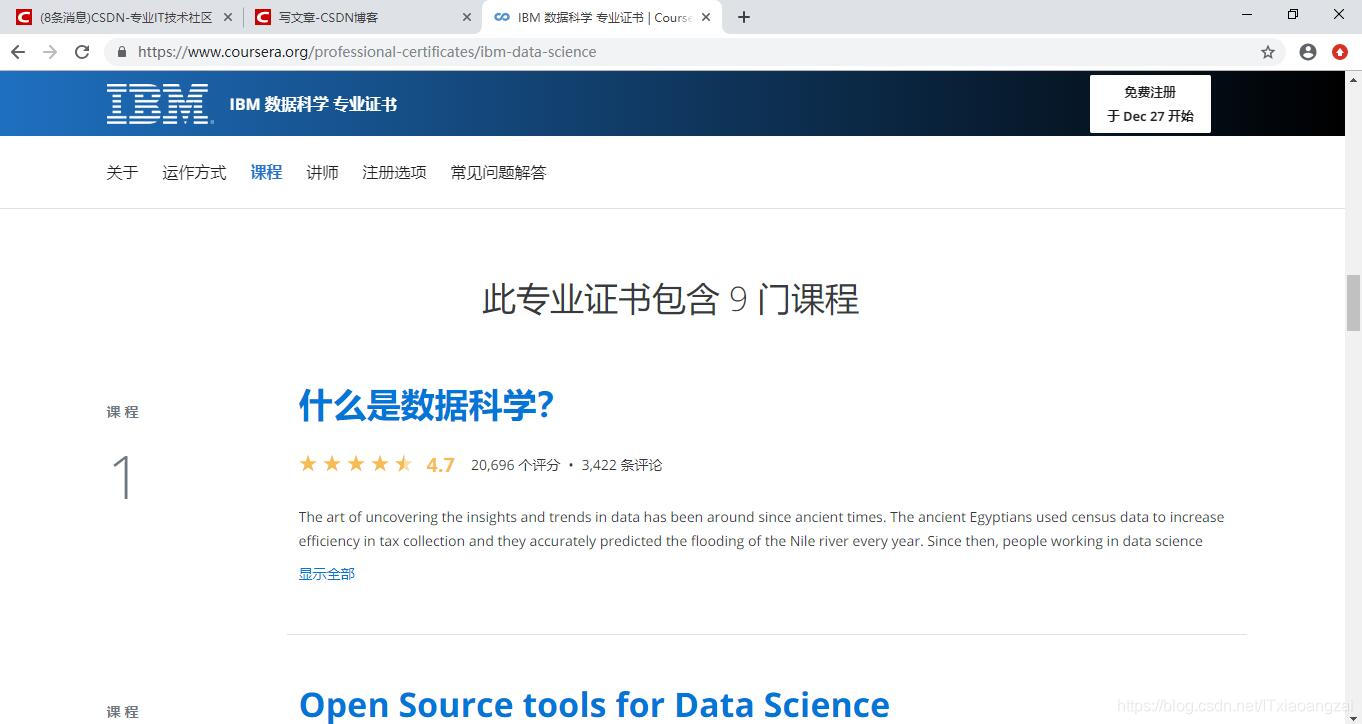Close the IBM 数据科学 Coursera tab
This screenshot has height=724, width=1362.
click(x=706, y=17)
